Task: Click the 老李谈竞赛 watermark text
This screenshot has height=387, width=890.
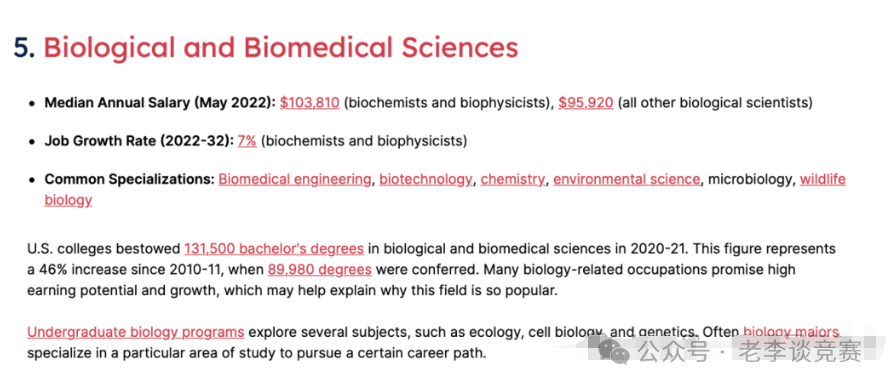Action: click(x=800, y=352)
